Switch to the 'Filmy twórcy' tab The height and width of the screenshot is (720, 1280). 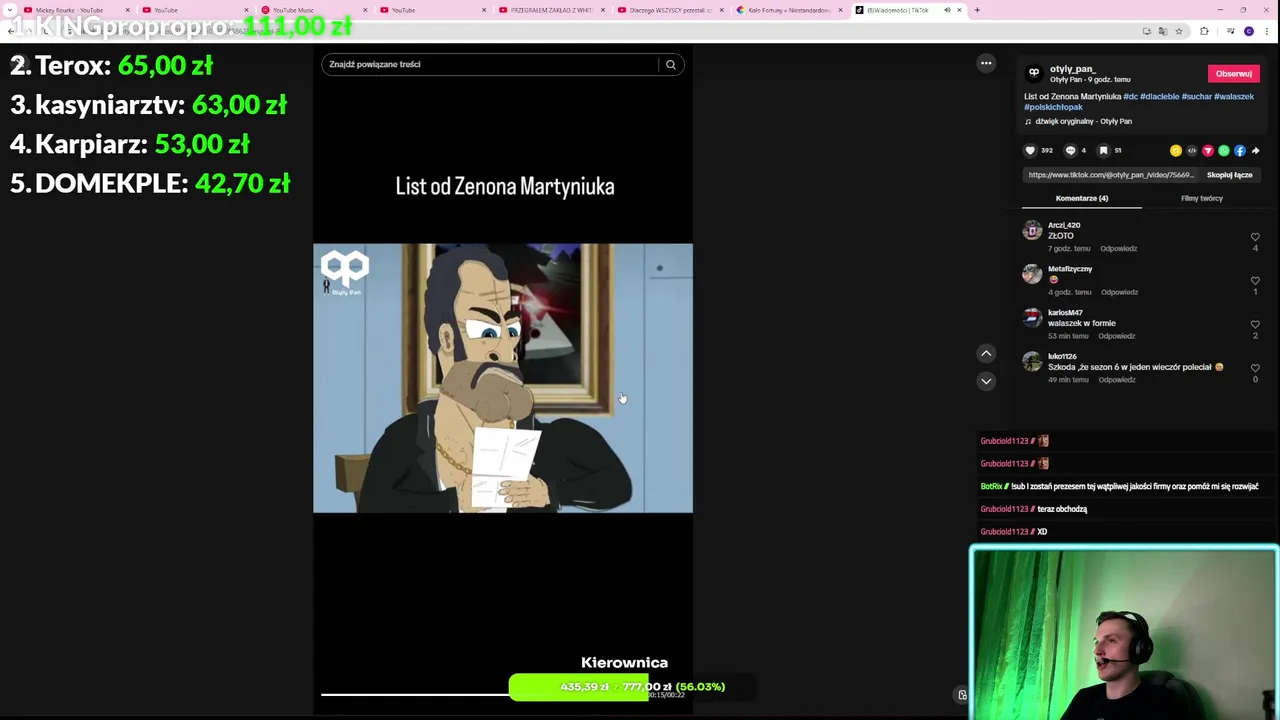click(1201, 198)
